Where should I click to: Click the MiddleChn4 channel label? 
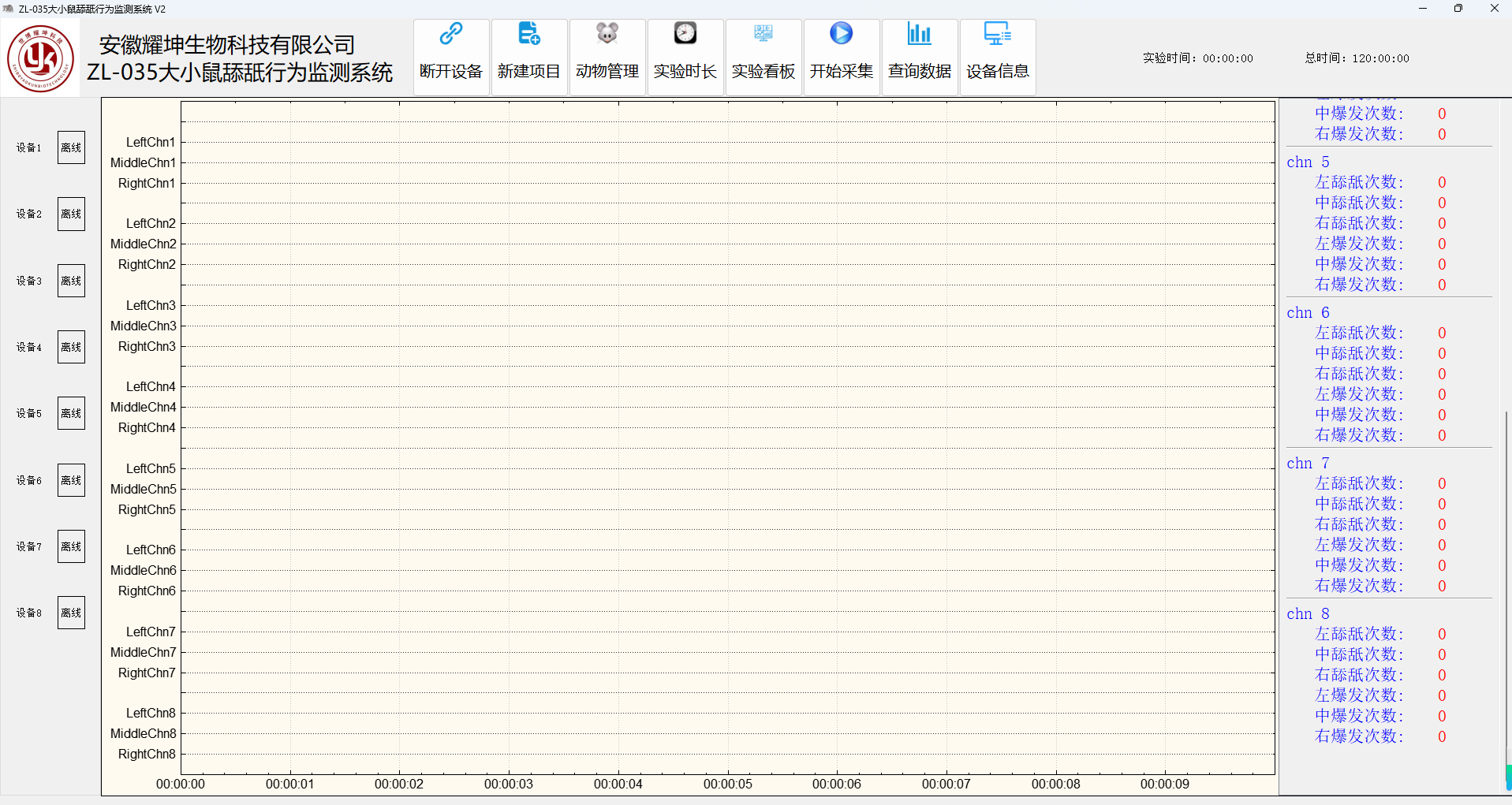144,407
